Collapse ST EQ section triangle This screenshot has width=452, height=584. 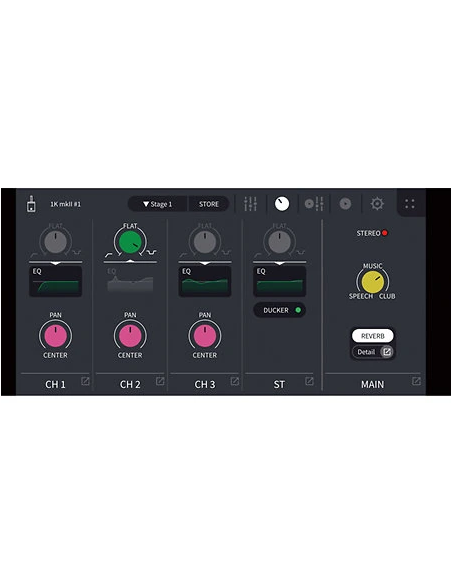[279, 263]
